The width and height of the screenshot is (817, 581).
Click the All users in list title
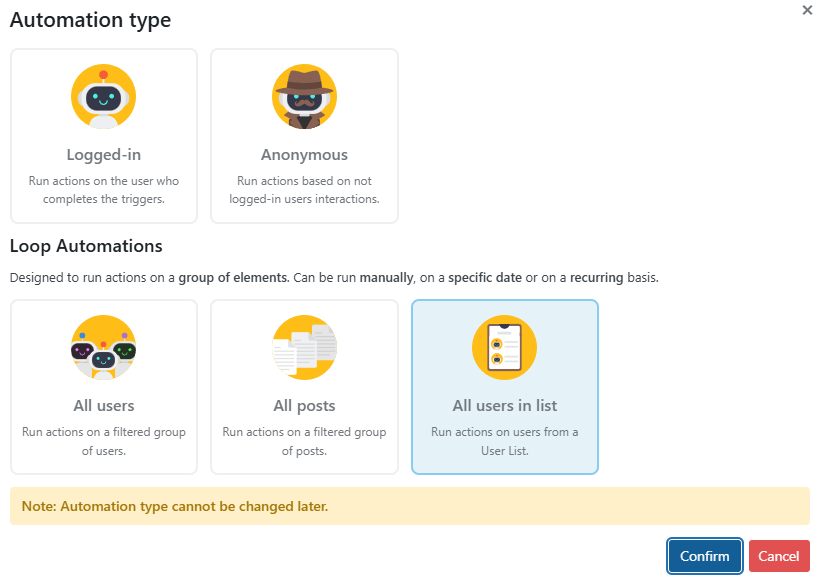tap(504, 406)
